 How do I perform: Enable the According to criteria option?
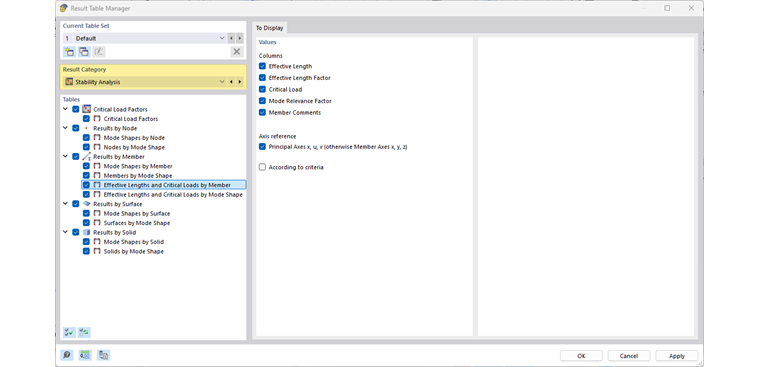262,167
